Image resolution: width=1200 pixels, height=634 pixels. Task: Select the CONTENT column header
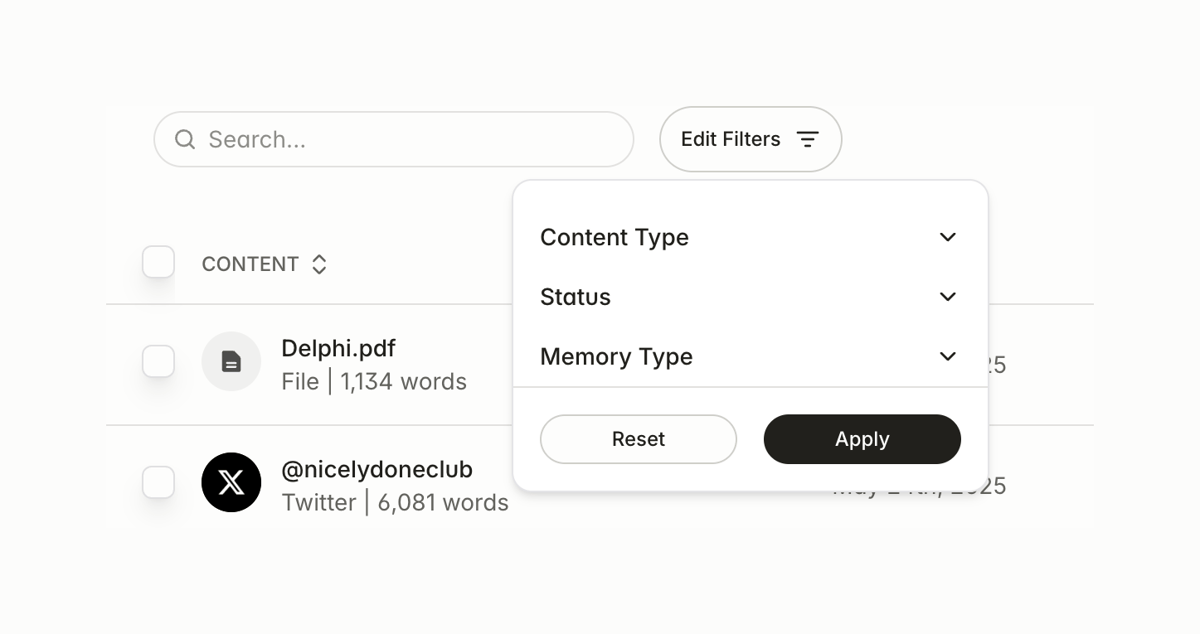click(250, 263)
